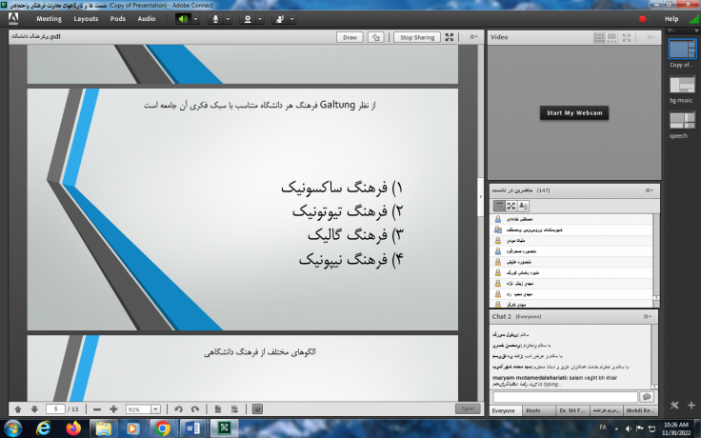
Task: Zoom out with the minus icon
Action: tap(97, 409)
